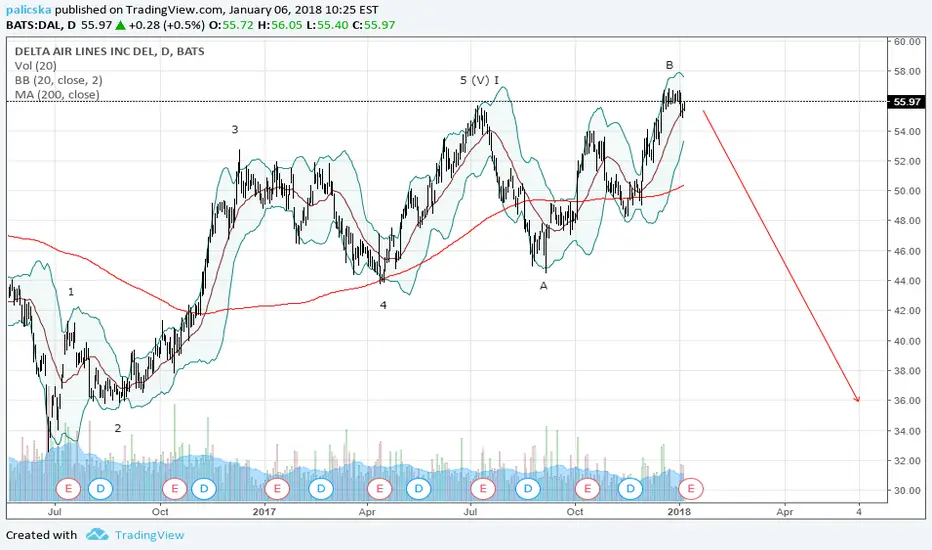Click the 36.00 price axis label
The height and width of the screenshot is (550, 932).
point(907,401)
